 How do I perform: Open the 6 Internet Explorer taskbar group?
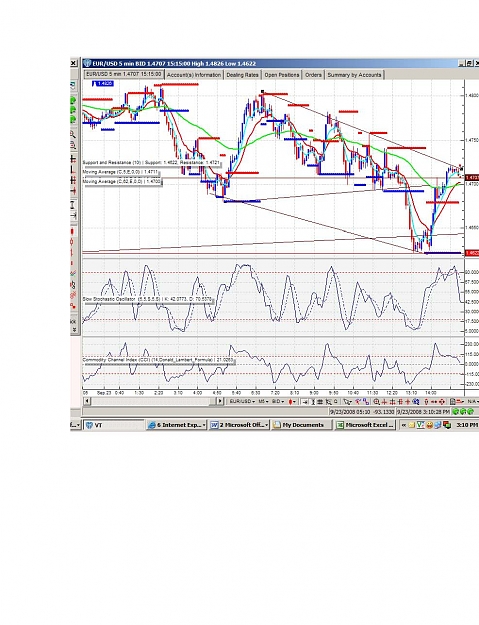177,425
